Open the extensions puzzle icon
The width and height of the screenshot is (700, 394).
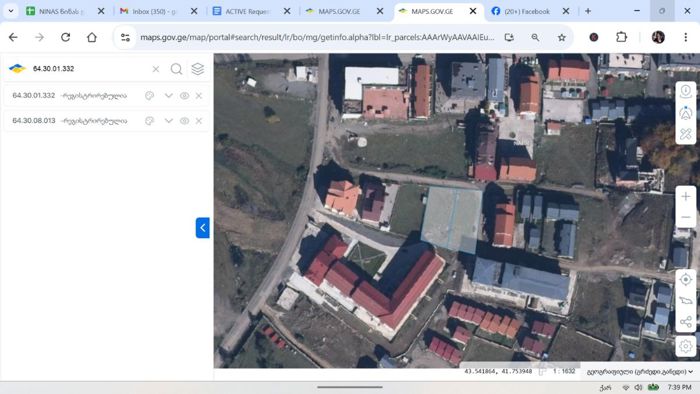point(621,37)
